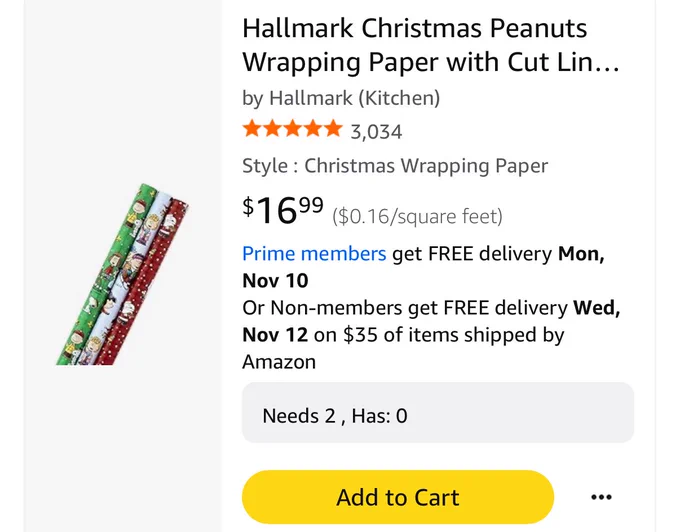Open the Hallmark Christmas Peanuts product title
Screen dimensions: 680x532
click(430, 45)
